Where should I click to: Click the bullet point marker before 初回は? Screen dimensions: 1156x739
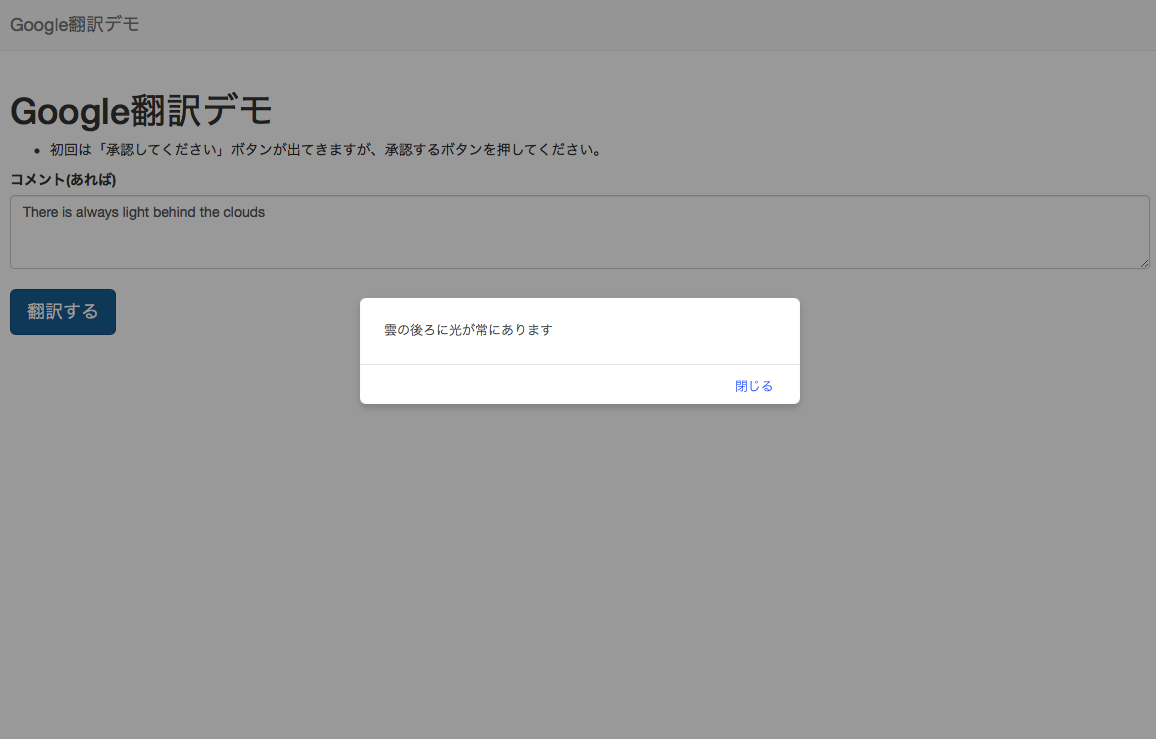pos(36,151)
